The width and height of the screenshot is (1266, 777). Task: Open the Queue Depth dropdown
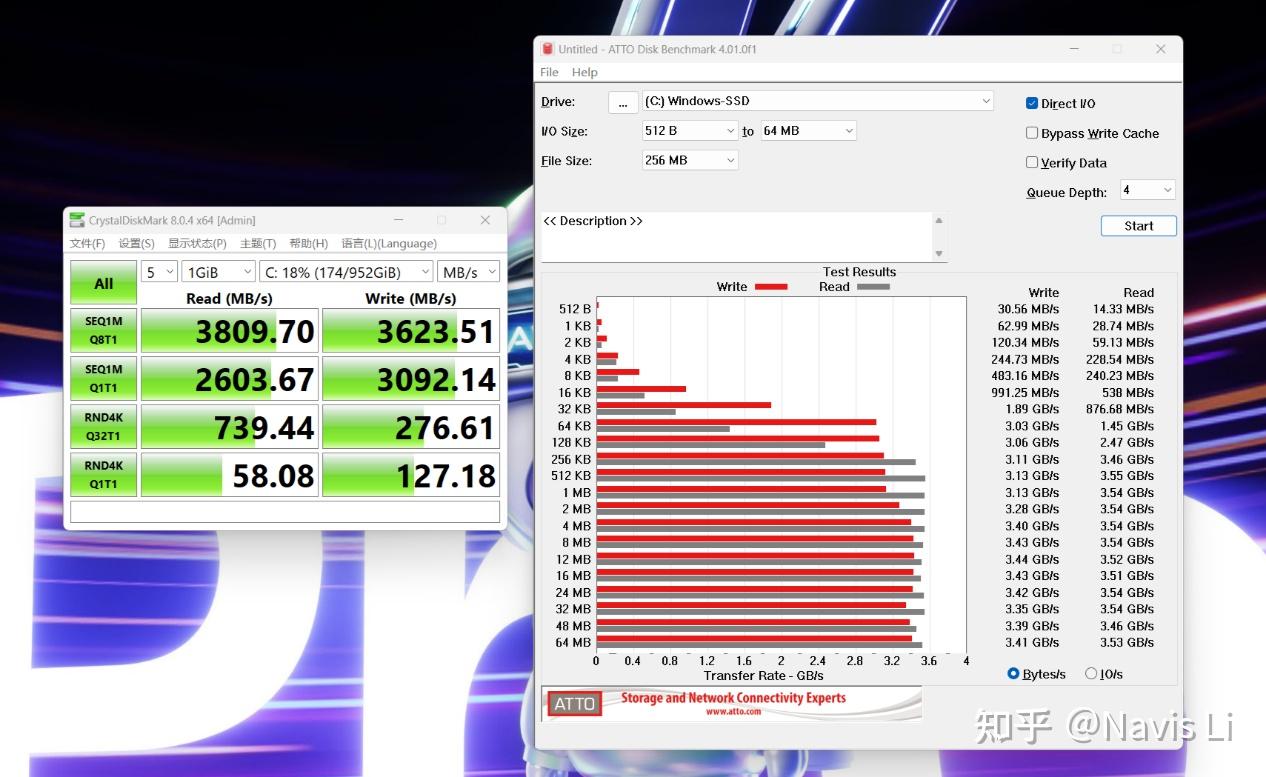[1147, 190]
